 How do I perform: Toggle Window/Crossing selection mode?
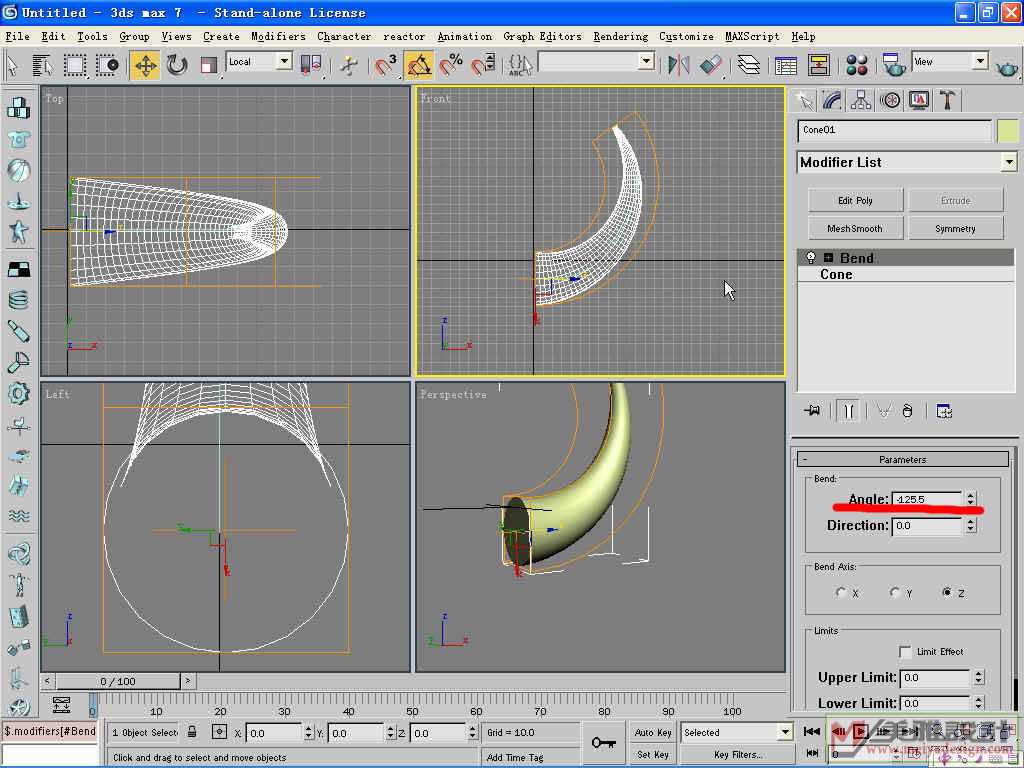[x=107, y=65]
